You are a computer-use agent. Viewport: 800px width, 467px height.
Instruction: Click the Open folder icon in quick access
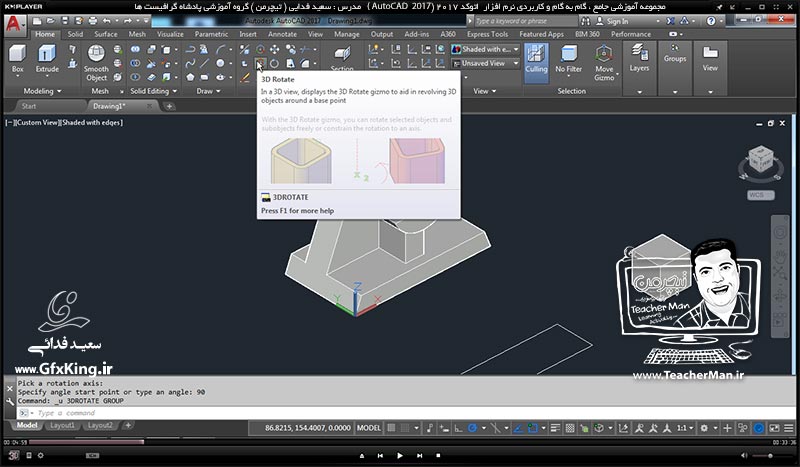click(x=51, y=21)
